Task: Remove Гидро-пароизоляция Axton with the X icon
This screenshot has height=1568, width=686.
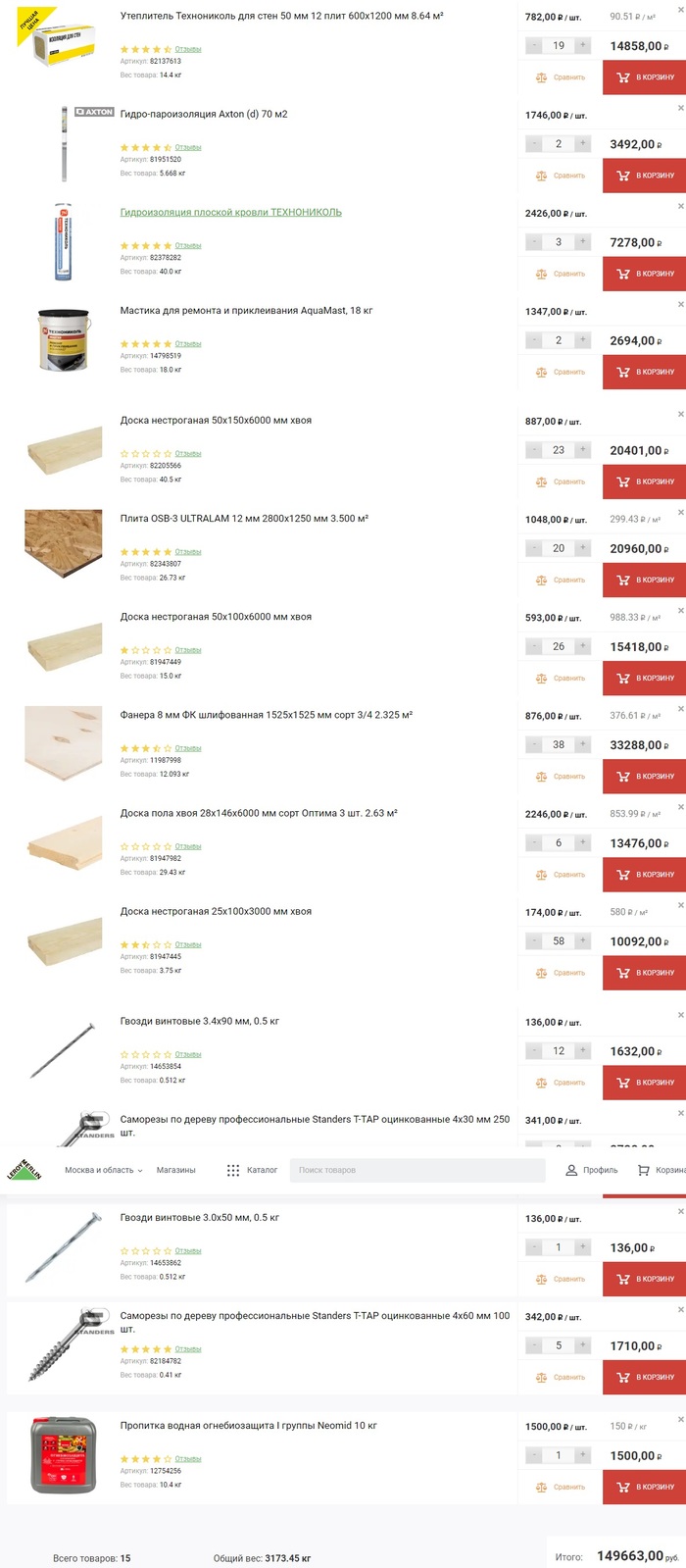Action: (681, 108)
